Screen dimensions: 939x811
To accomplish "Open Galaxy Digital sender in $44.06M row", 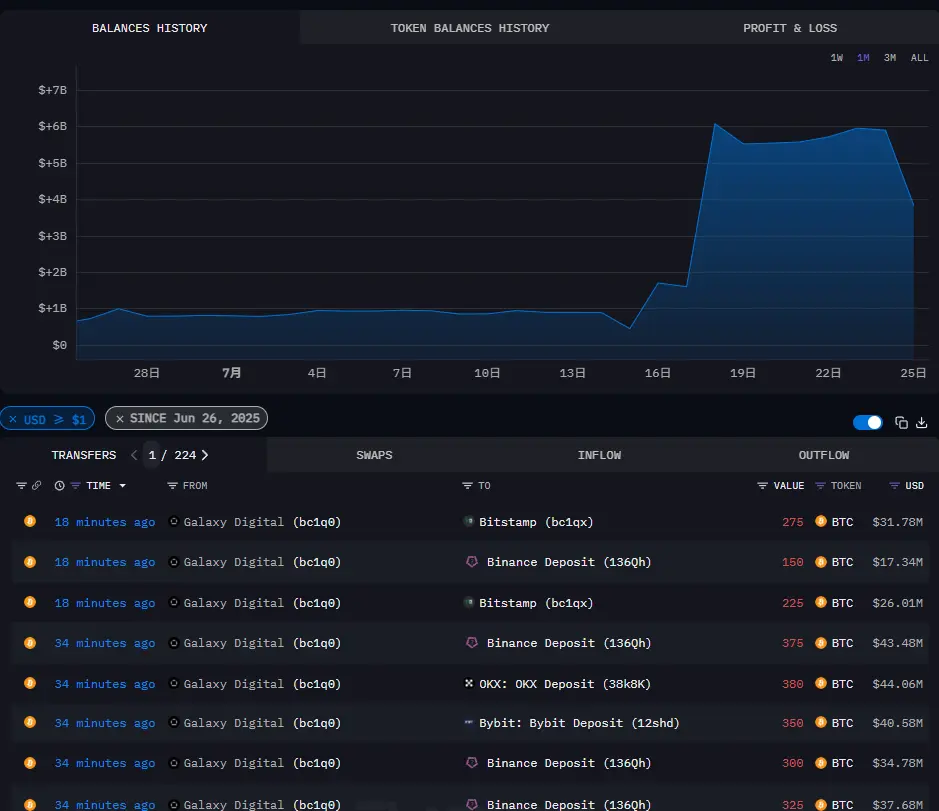I will [262, 684].
